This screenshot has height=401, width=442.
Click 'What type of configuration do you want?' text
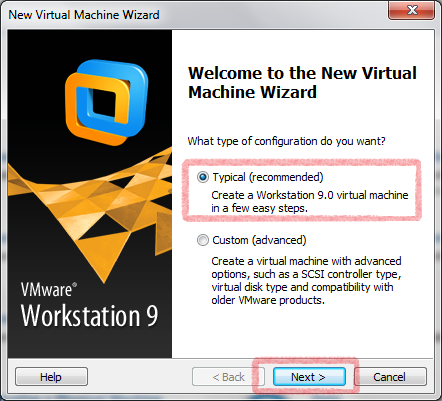coord(286,141)
